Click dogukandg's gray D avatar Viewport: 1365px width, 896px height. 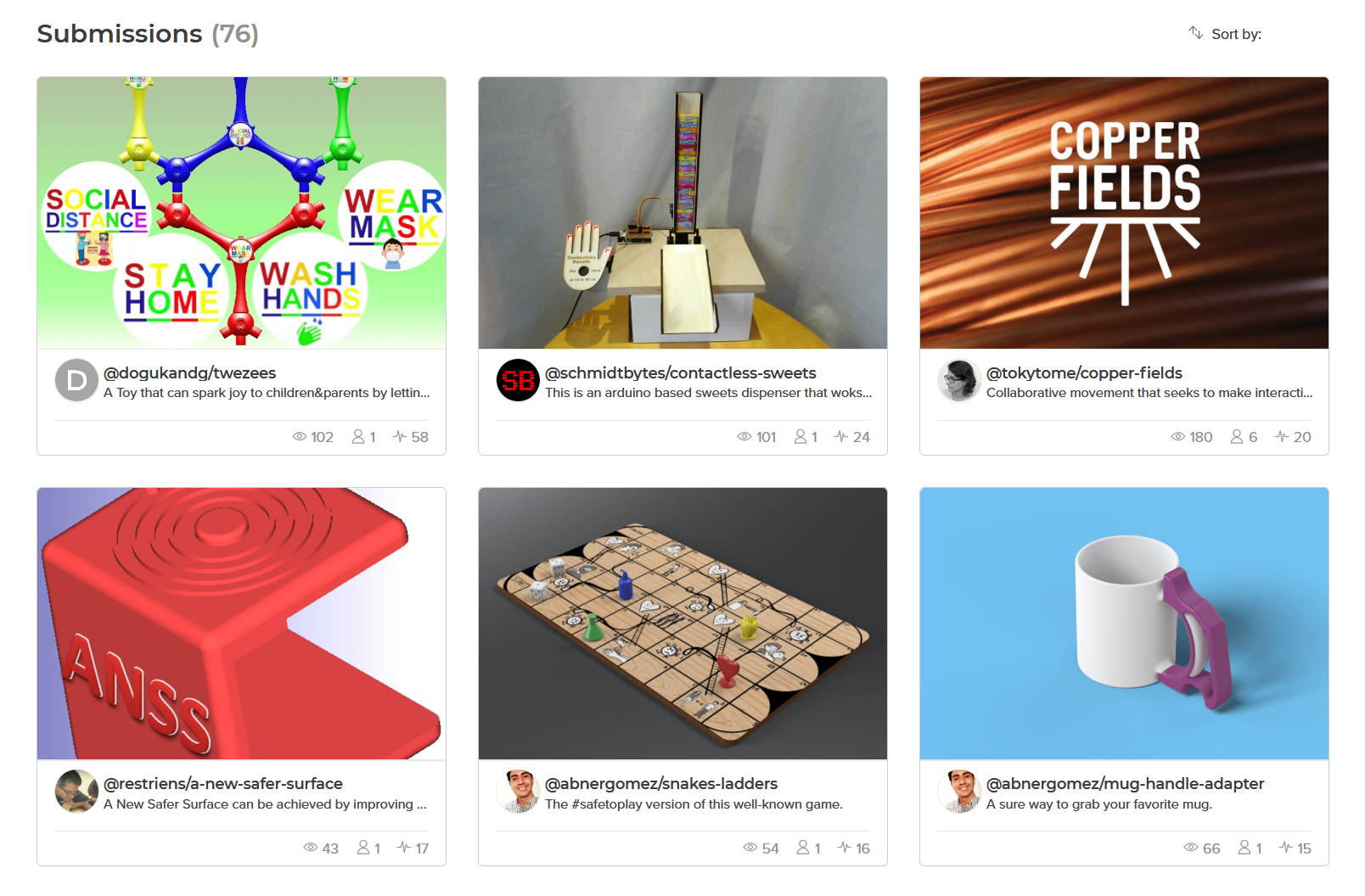click(x=76, y=380)
